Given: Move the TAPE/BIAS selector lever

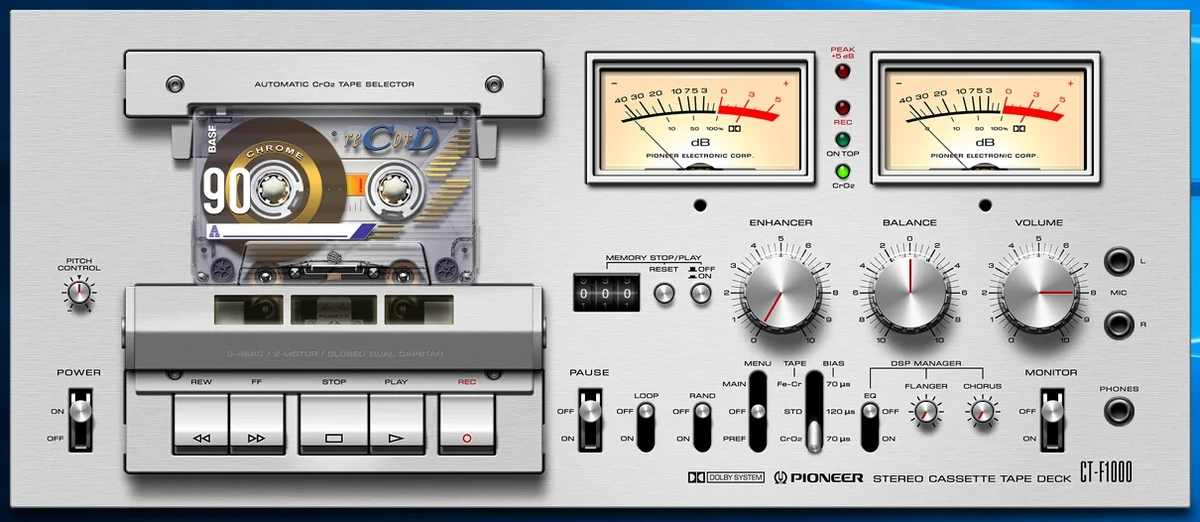Looking at the screenshot, I should [816, 410].
